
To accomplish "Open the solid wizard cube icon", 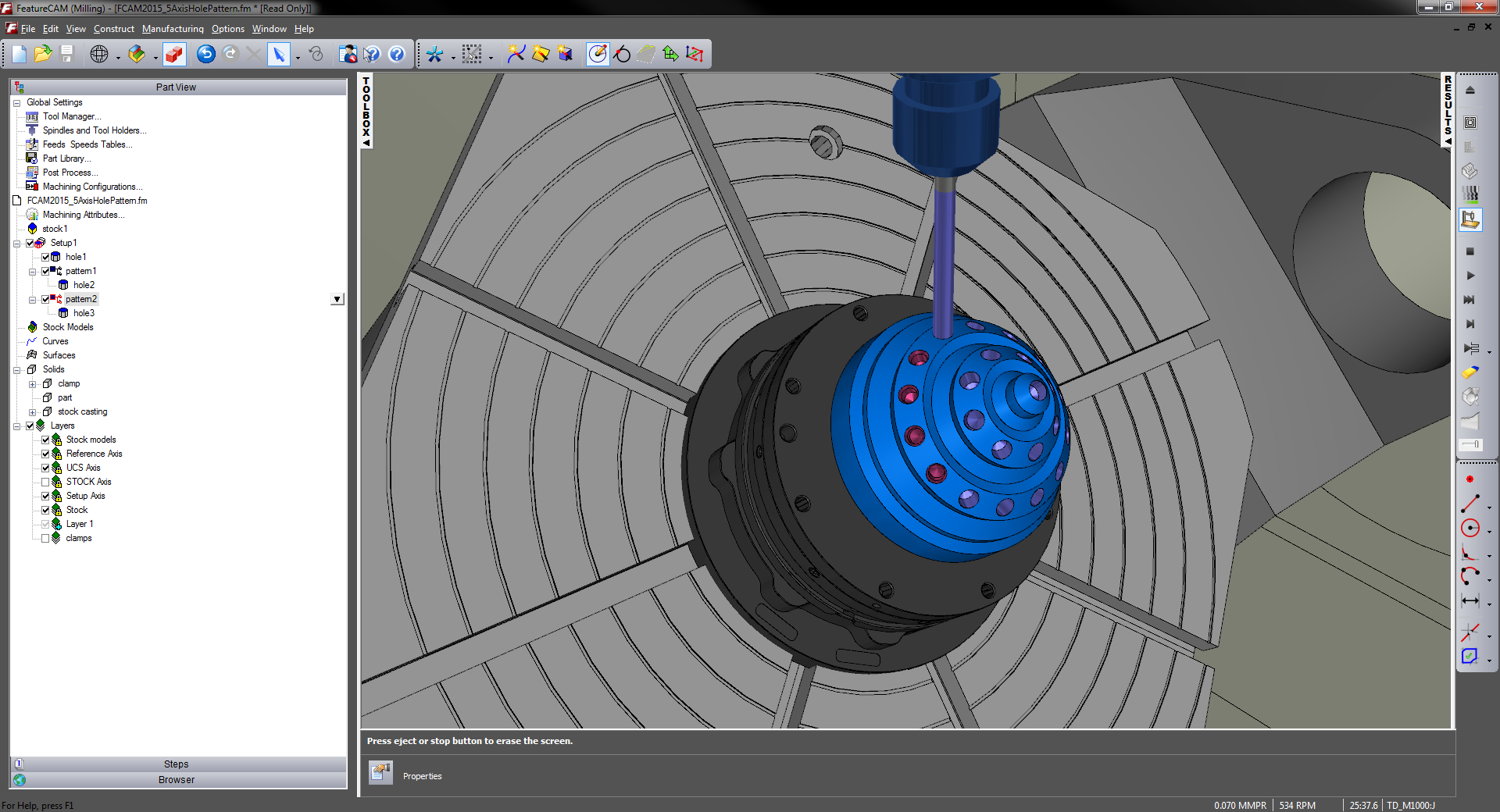I will point(565,54).
